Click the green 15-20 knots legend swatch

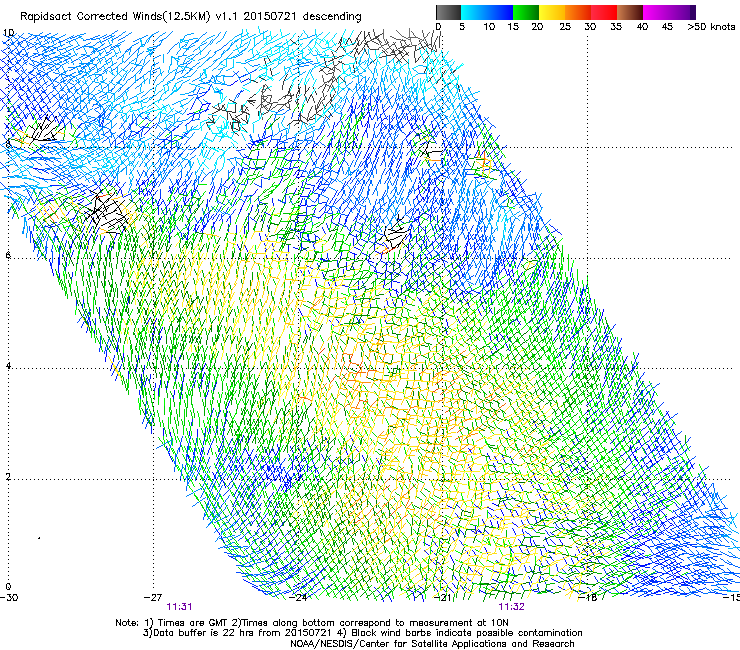click(526, 12)
